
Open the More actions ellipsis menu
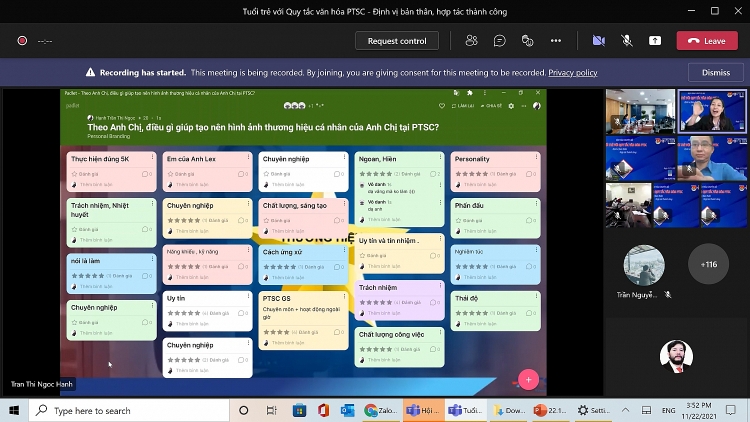(555, 41)
